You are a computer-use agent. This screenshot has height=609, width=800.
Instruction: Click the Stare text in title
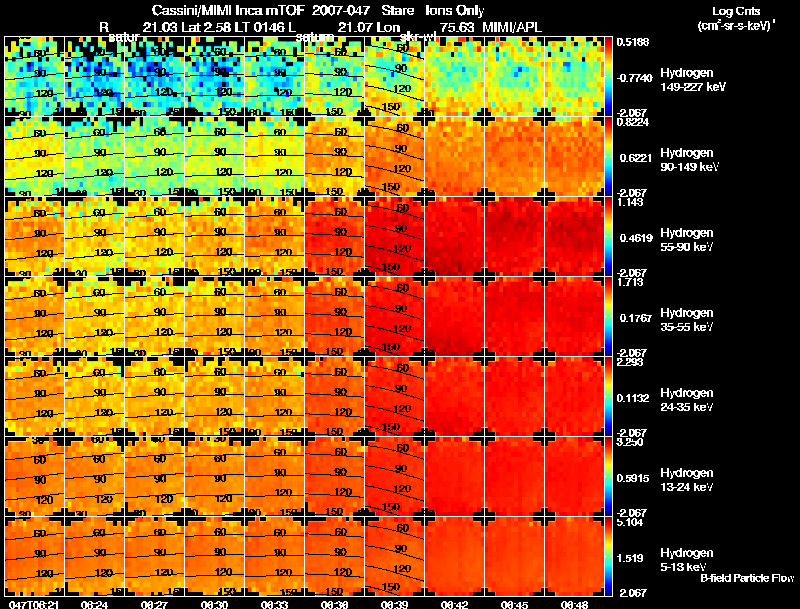(397, 11)
